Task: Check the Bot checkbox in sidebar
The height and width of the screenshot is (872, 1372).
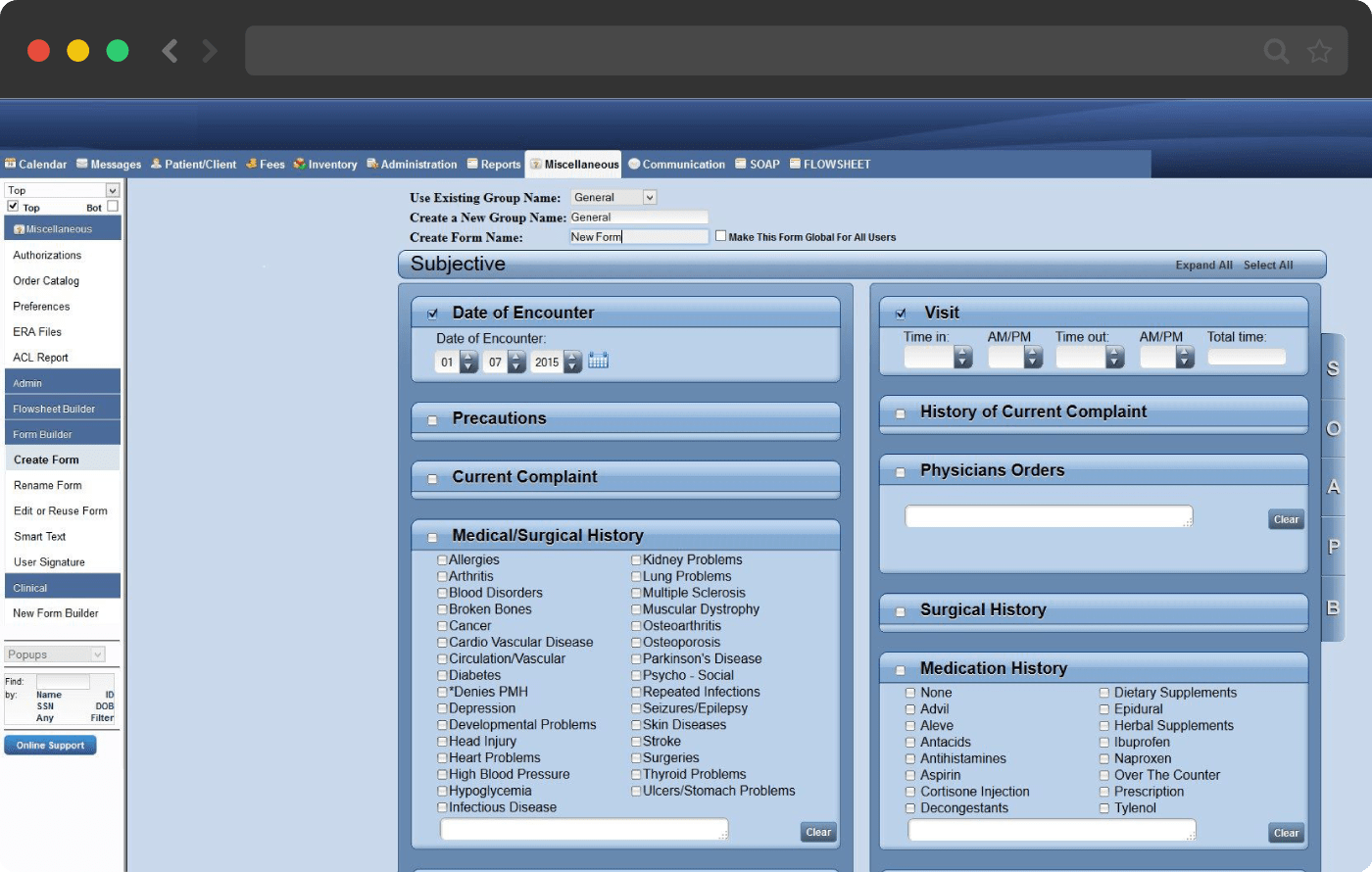Action: 113,207
